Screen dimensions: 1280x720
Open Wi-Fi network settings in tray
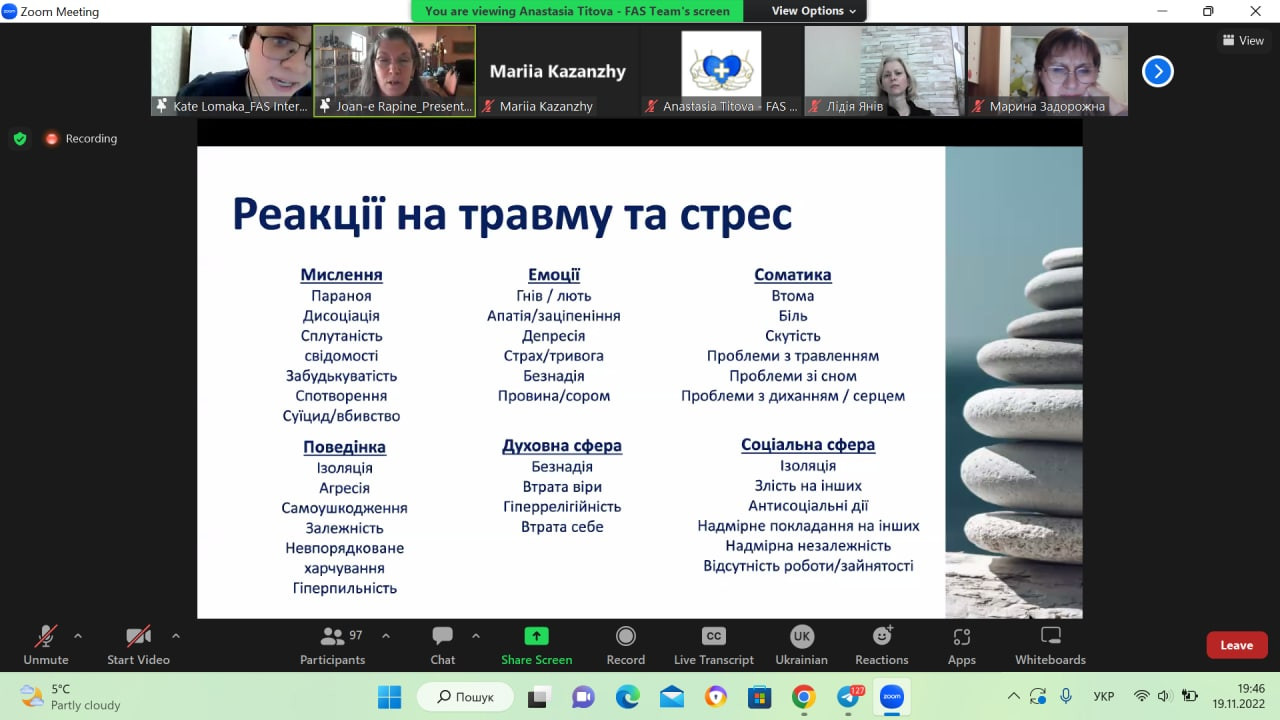pos(1141,696)
